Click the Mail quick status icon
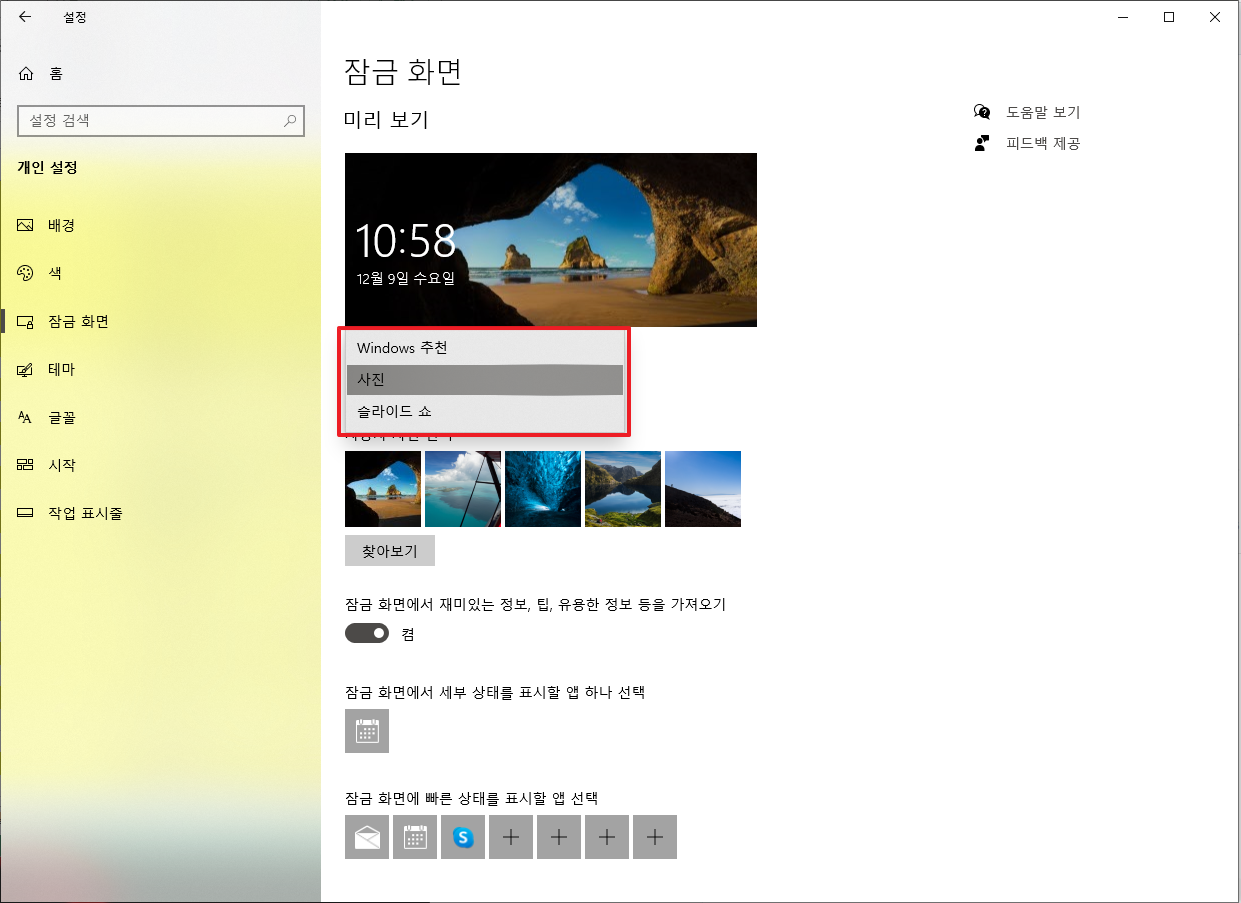This screenshot has width=1241, height=903. [367, 837]
